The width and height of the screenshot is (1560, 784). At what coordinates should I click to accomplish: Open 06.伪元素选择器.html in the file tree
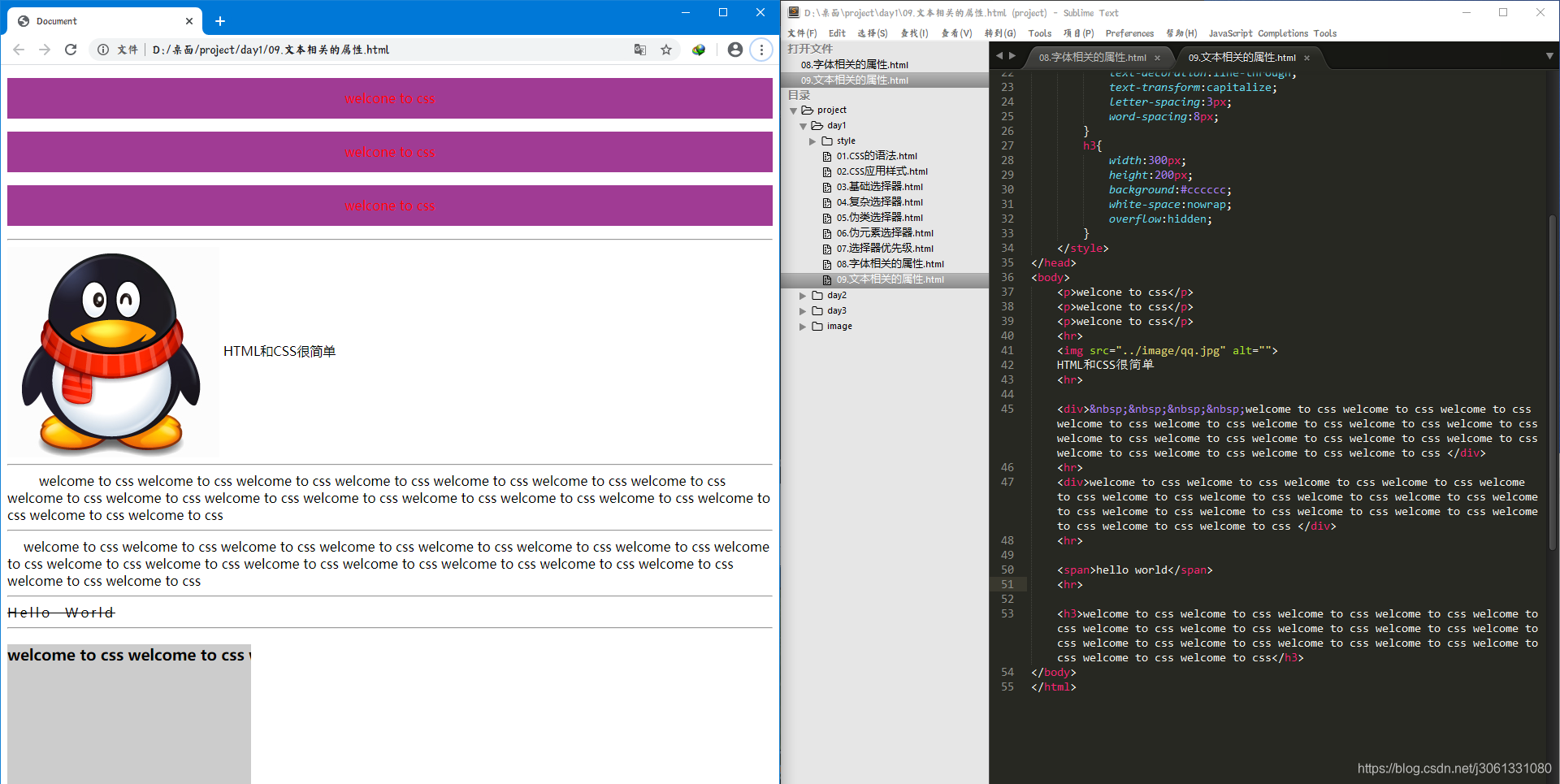click(885, 233)
